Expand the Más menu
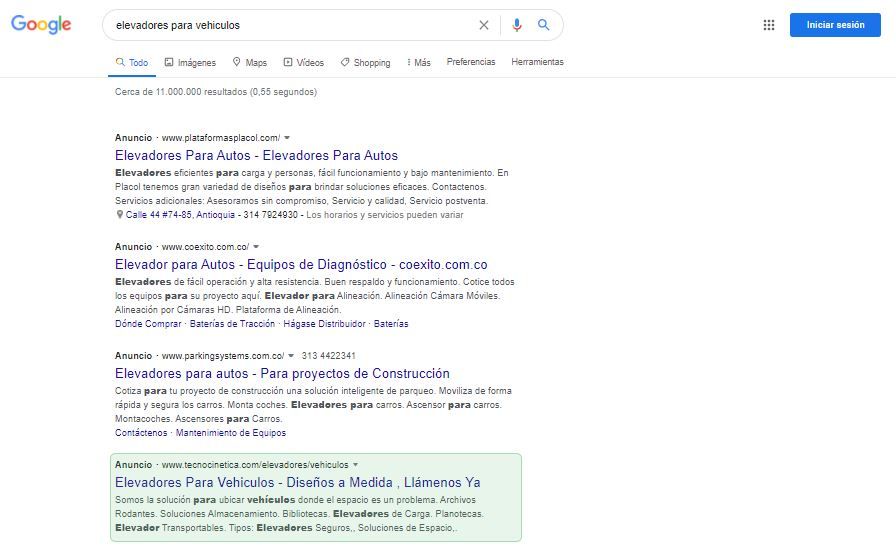This screenshot has width=896, height=551. tap(419, 62)
